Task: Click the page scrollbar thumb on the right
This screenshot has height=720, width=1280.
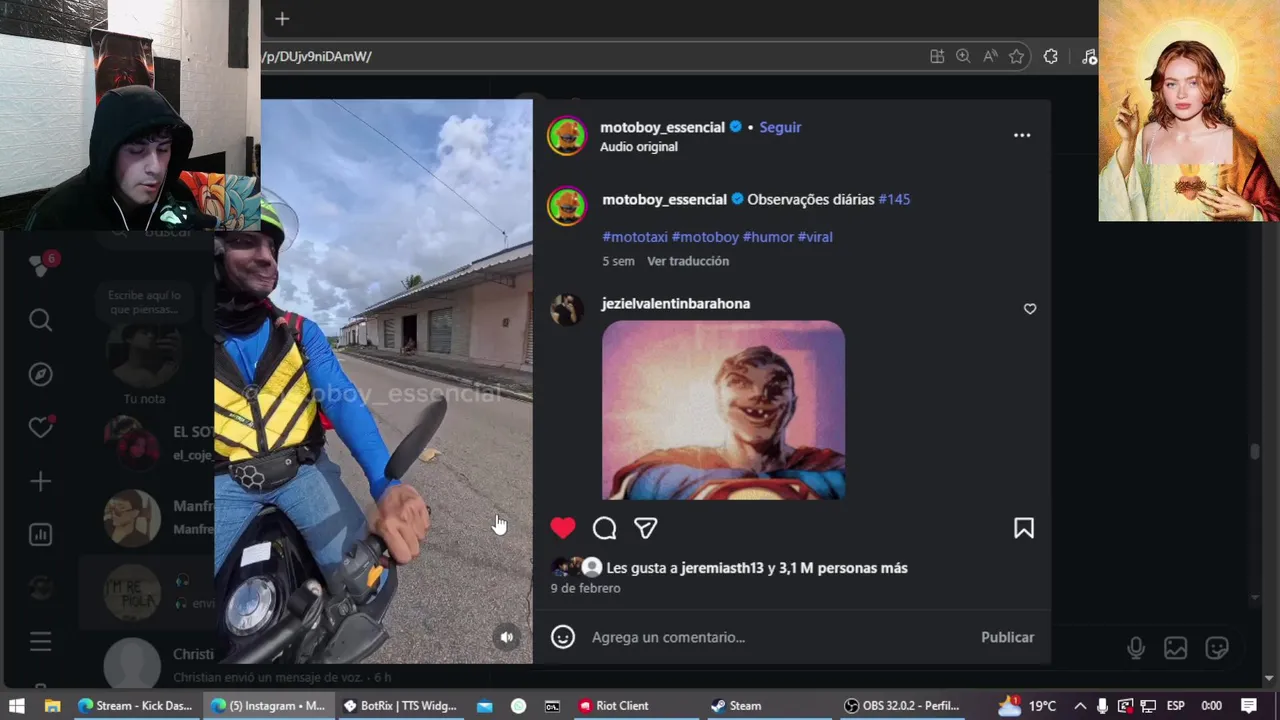Action: (x=1255, y=452)
